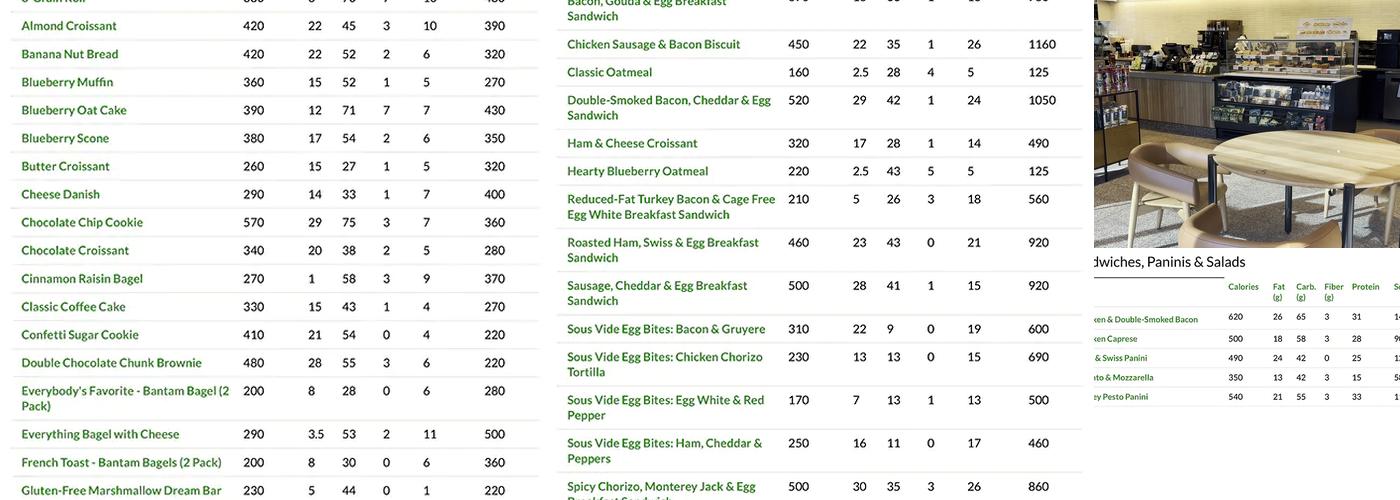The width and height of the screenshot is (1400, 500).
Task: Click the Butter Croissant link
Action: [x=66, y=166]
